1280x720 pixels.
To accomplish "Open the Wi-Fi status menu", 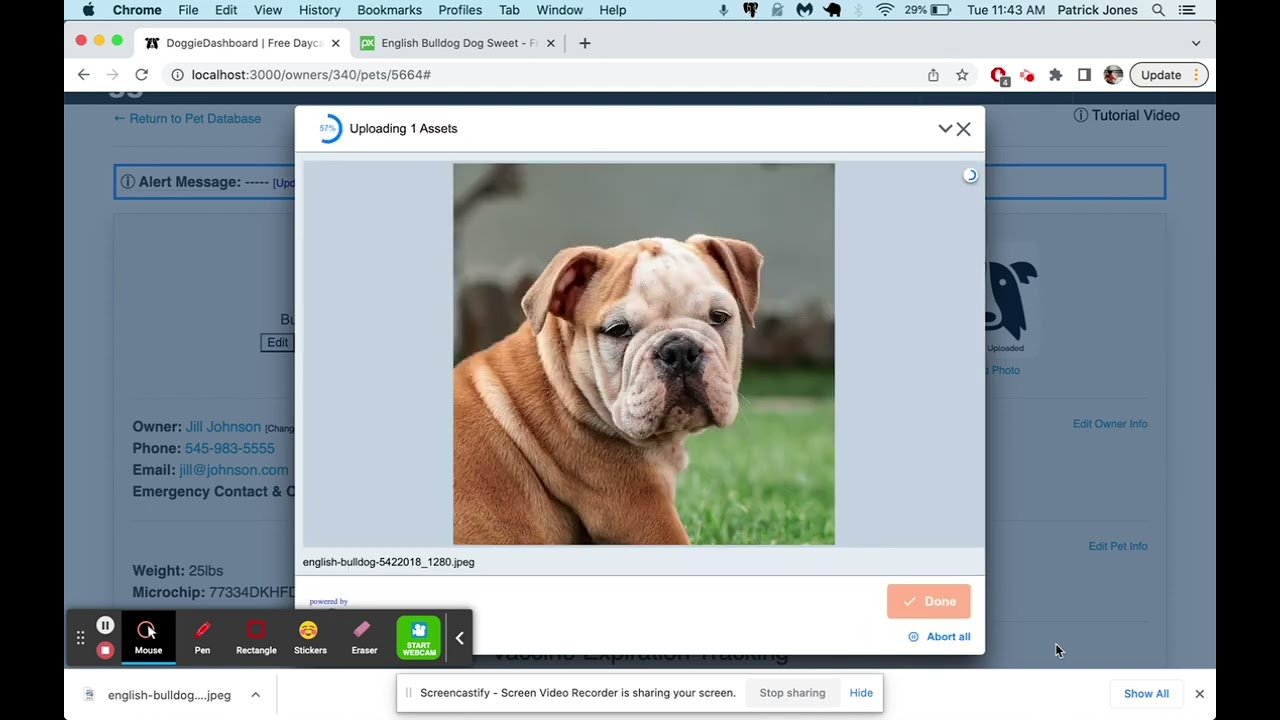I will (x=885, y=10).
